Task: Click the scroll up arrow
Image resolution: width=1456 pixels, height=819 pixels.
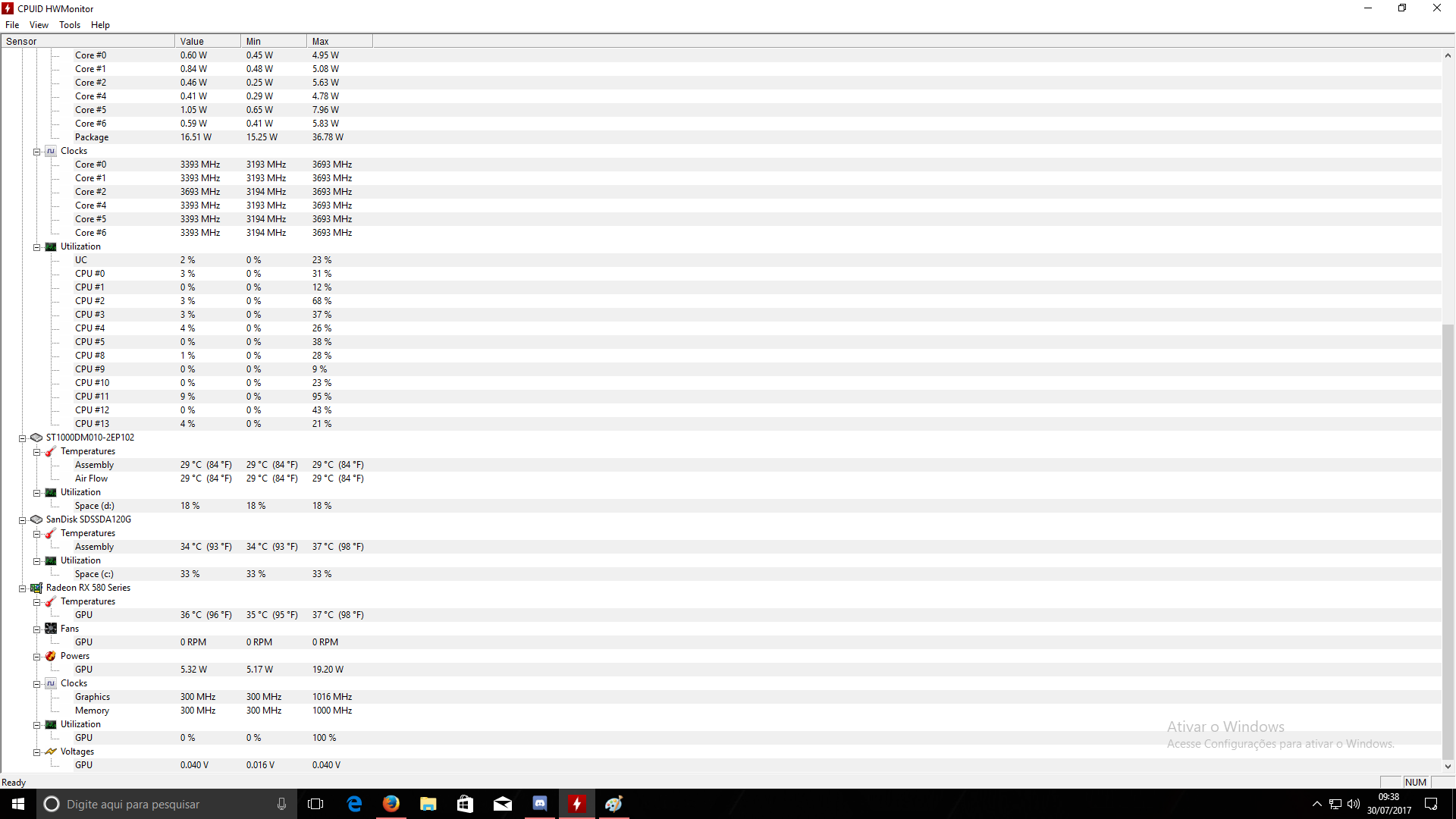Action: [x=1448, y=55]
